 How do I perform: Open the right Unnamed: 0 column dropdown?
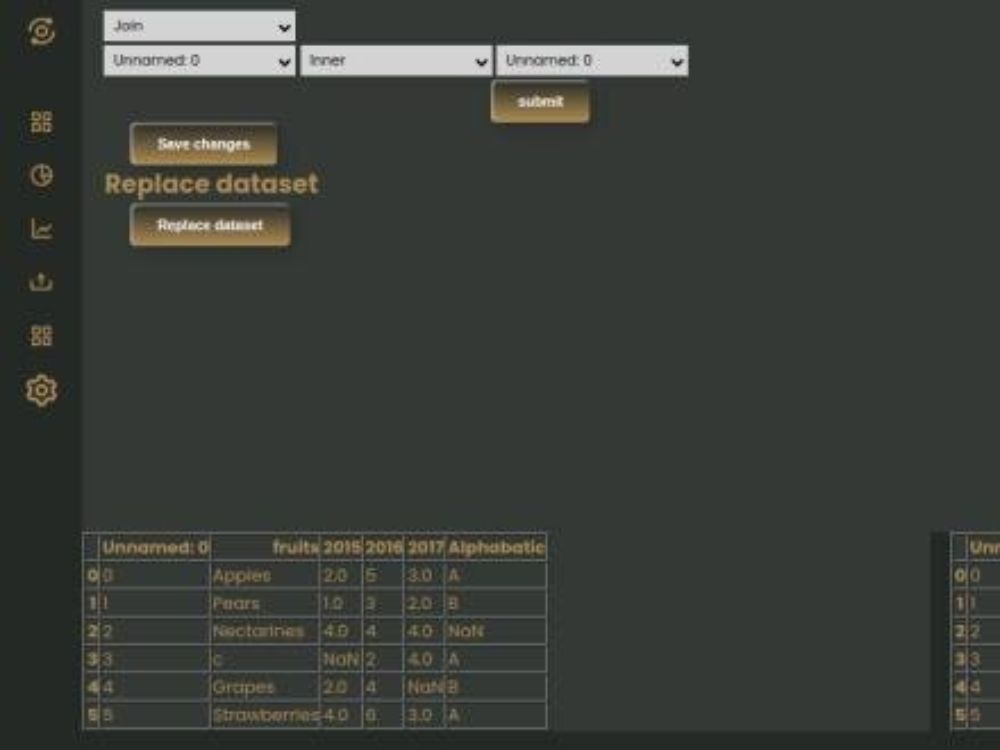592,61
